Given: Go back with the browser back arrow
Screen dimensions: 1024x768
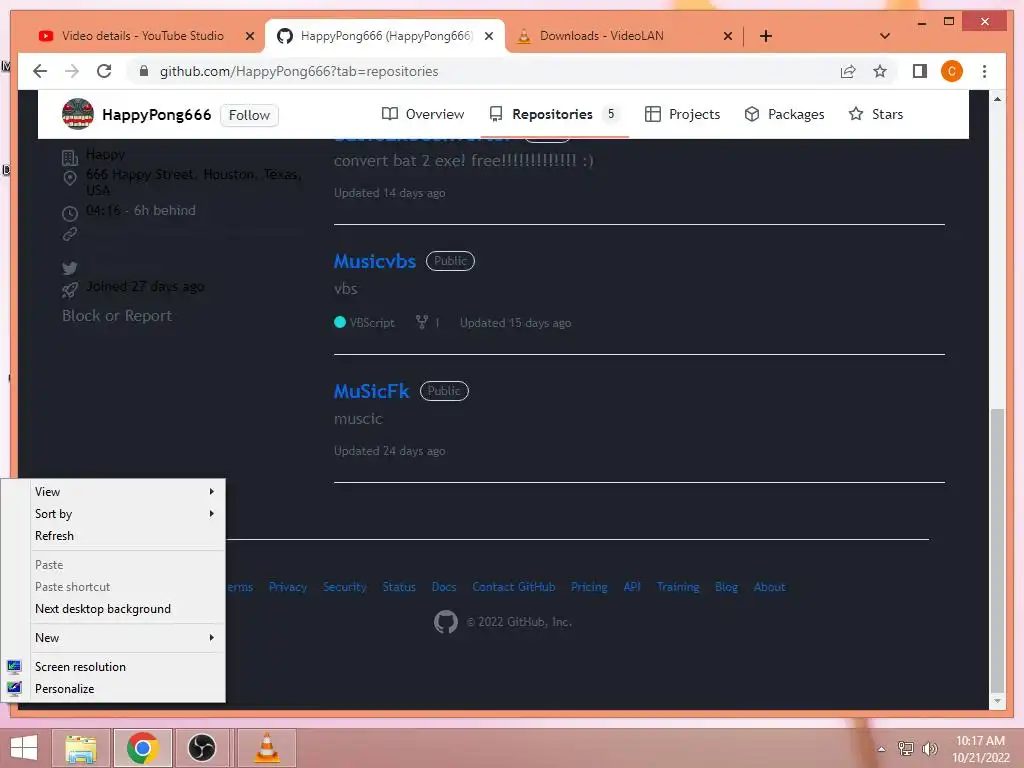Looking at the screenshot, I should (x=40, y=71).
